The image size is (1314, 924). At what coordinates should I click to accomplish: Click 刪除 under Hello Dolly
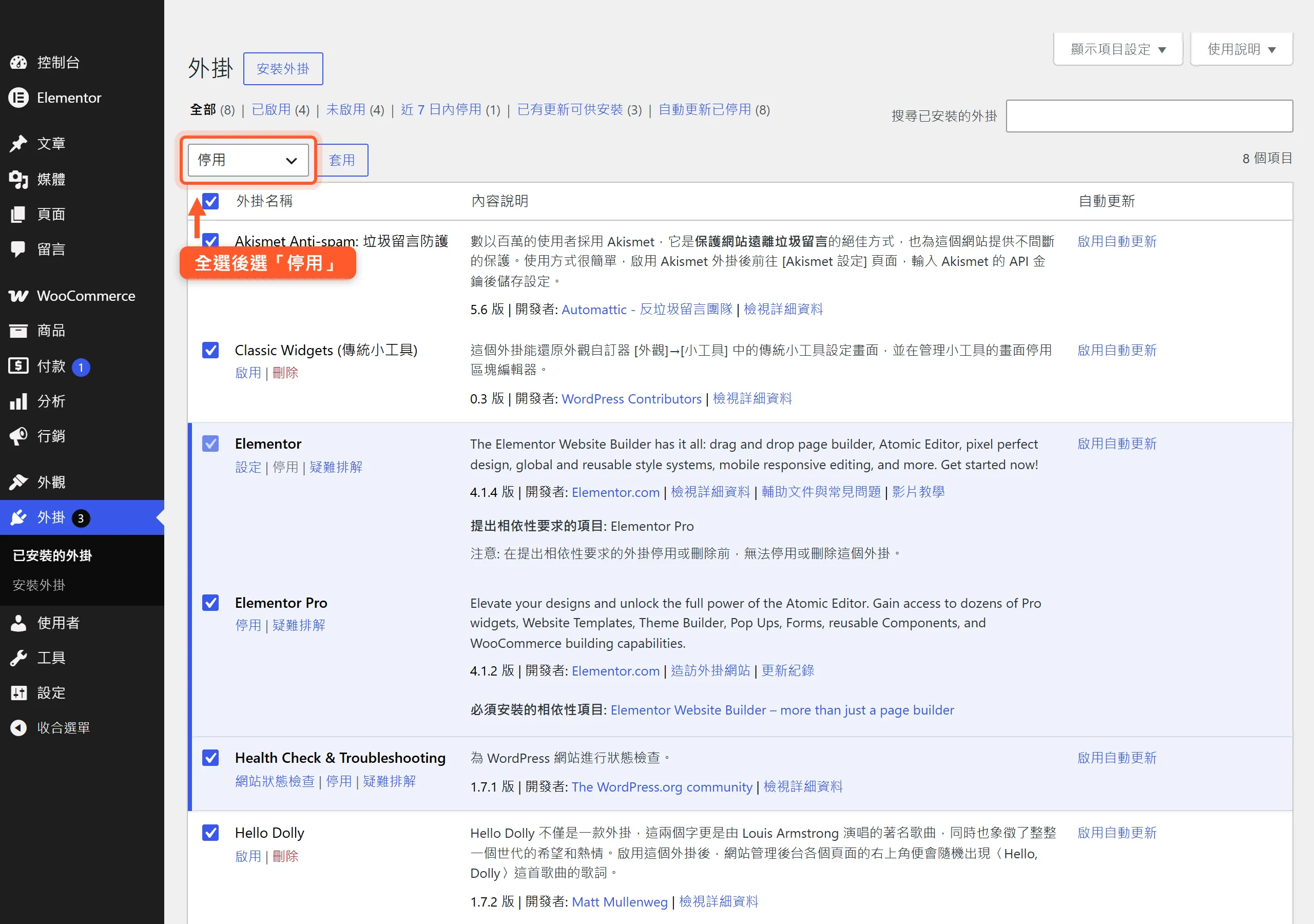tap(285, 856)
